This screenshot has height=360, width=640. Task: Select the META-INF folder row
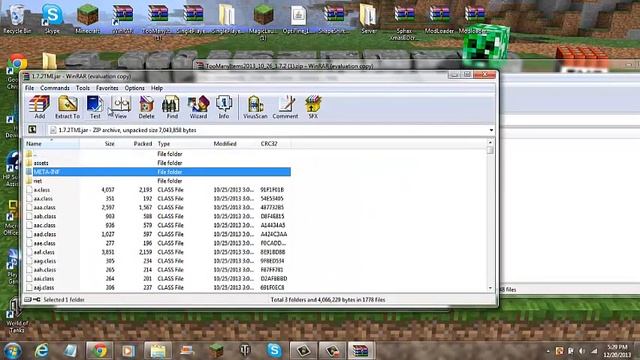[x=158, y=172]
